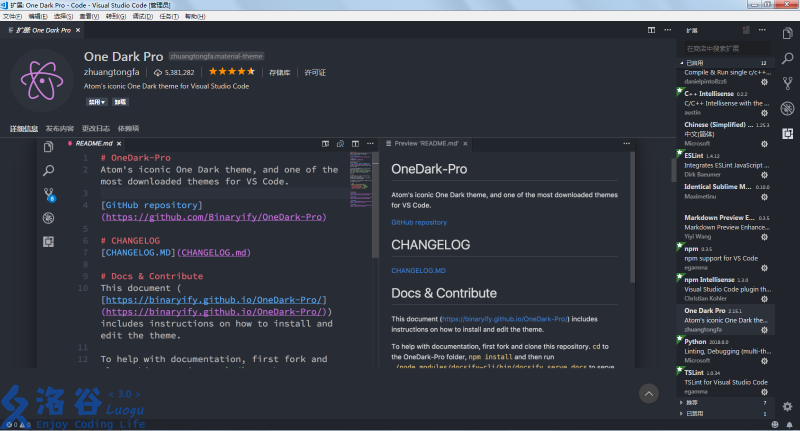The height and width of the screenshot is (431, 800).
Task: Switch to the 详细信息 details tab
Action: pyautogui.click(x=24, y=129)
